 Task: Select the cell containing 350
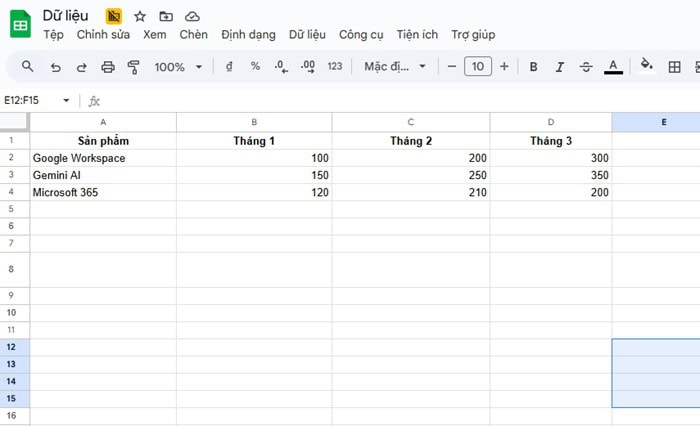click(x=551, y=175)
